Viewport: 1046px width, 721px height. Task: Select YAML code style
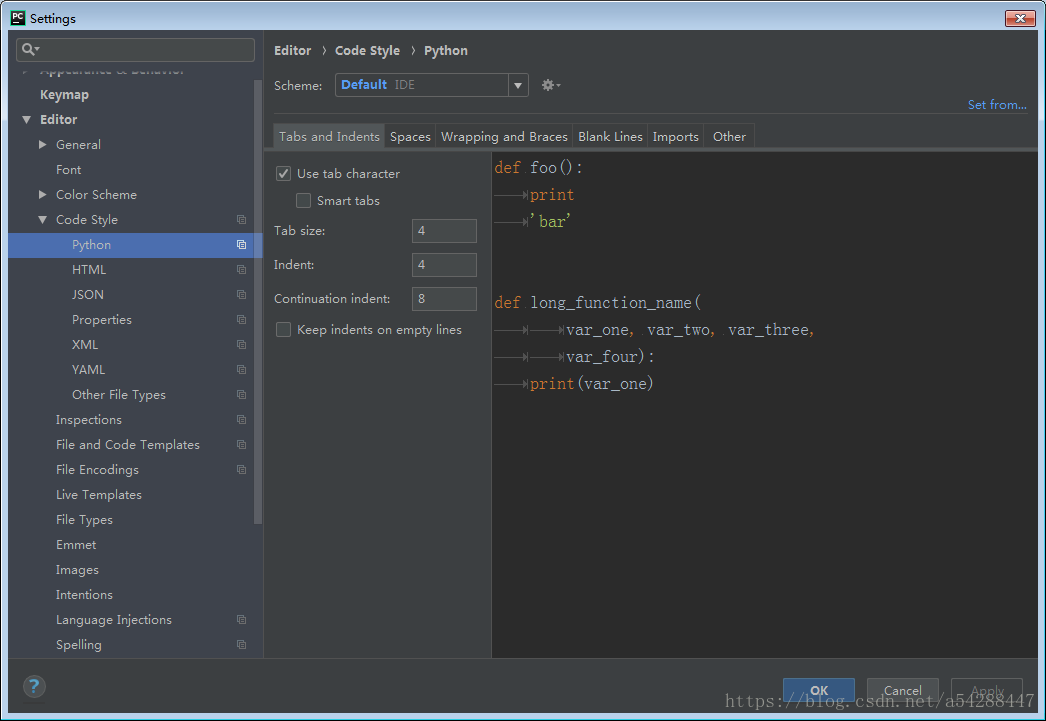89,370
